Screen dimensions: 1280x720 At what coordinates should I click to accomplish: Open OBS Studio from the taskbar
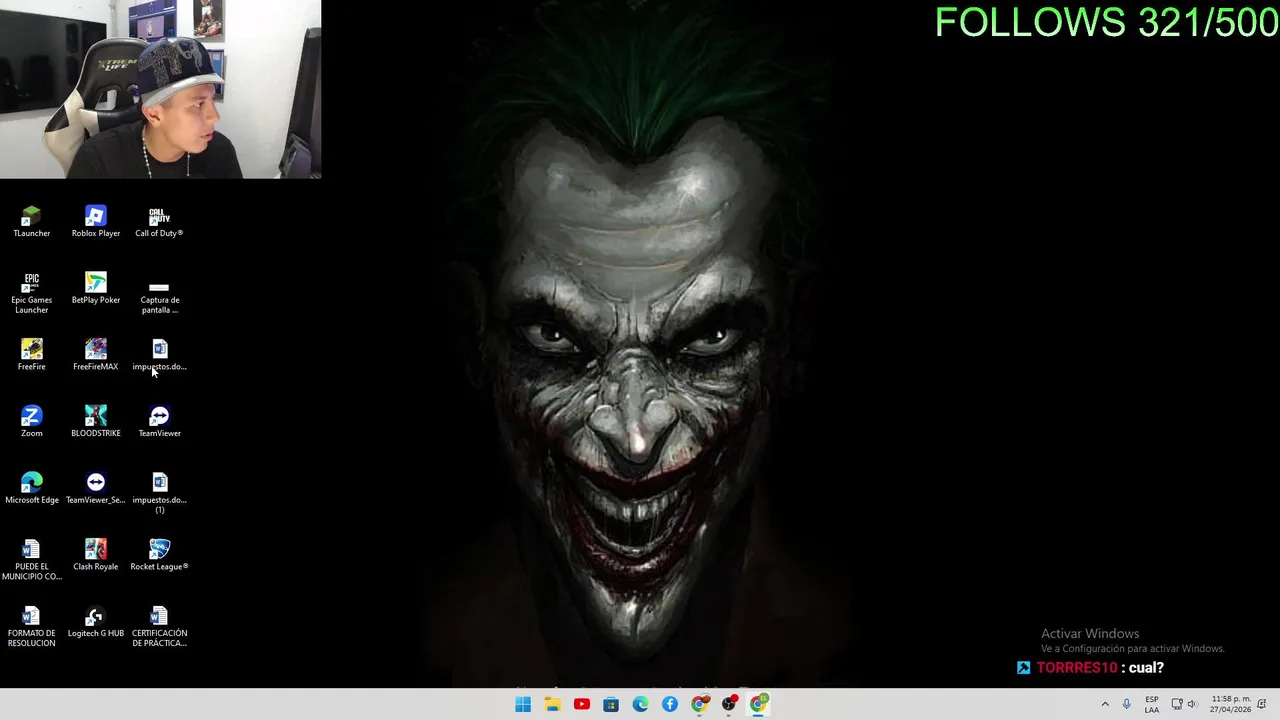729,704
